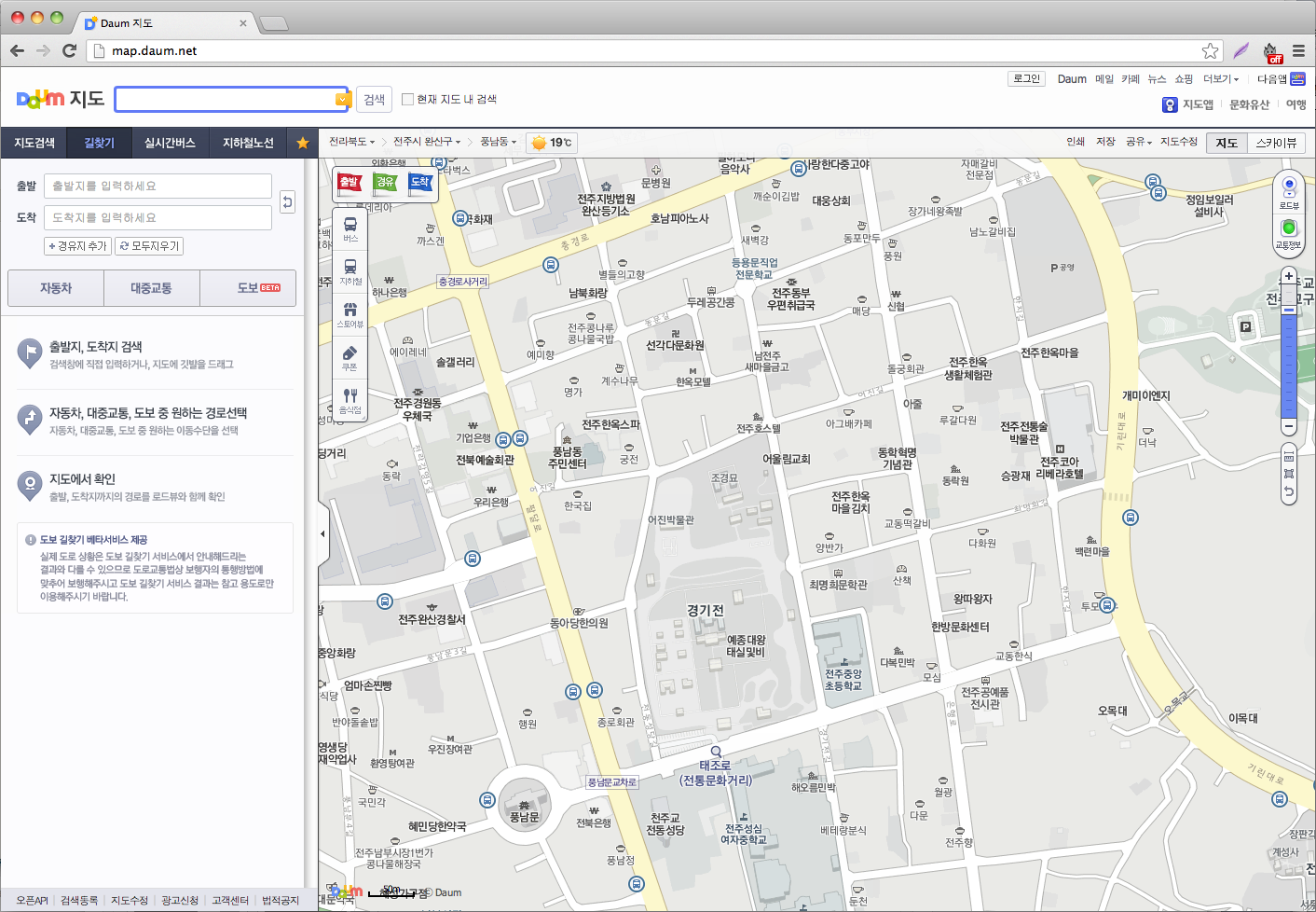Toggle 교통정보 (traffic info) display
1316x912 pixels.
pos(1288,231)
